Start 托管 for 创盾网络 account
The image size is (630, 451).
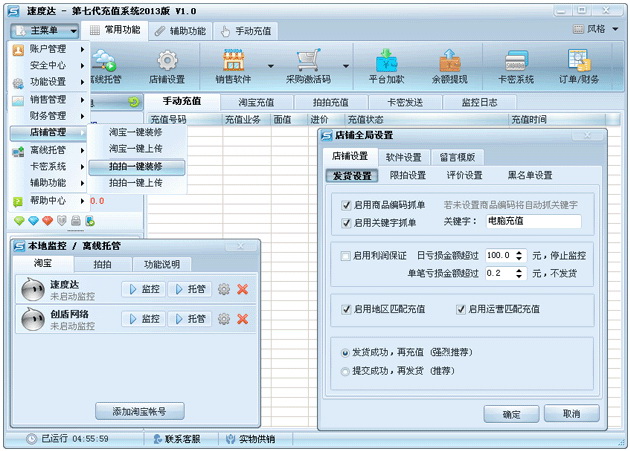coord(190,319)
